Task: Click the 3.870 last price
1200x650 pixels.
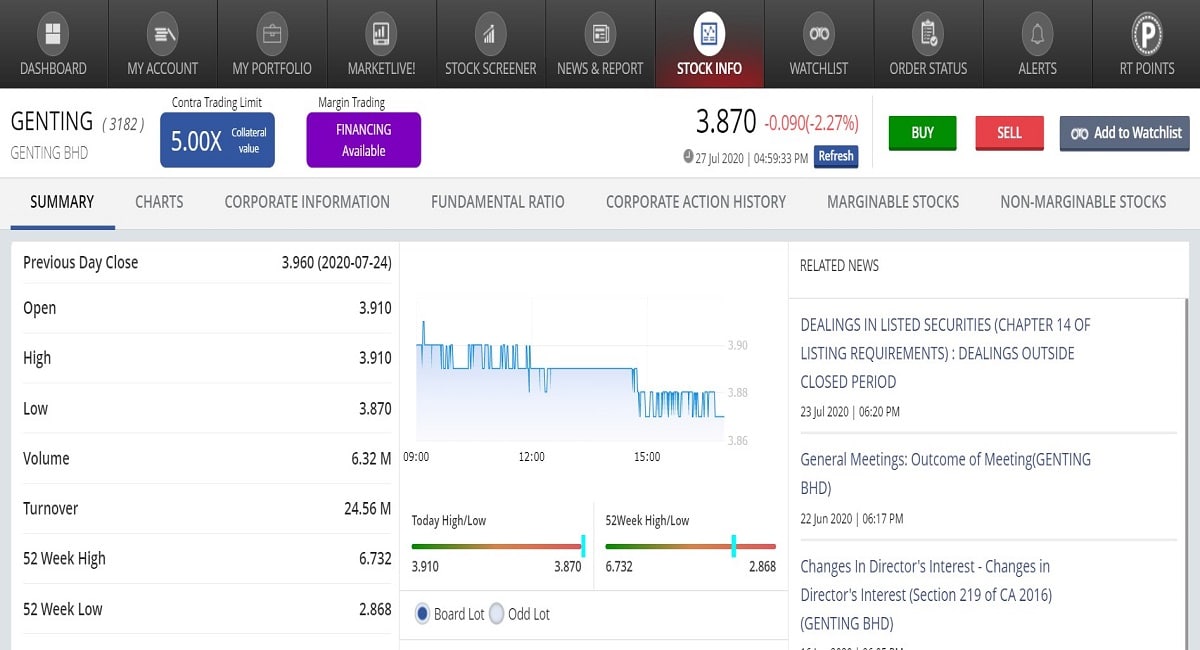Action: [x=726, y=122]
